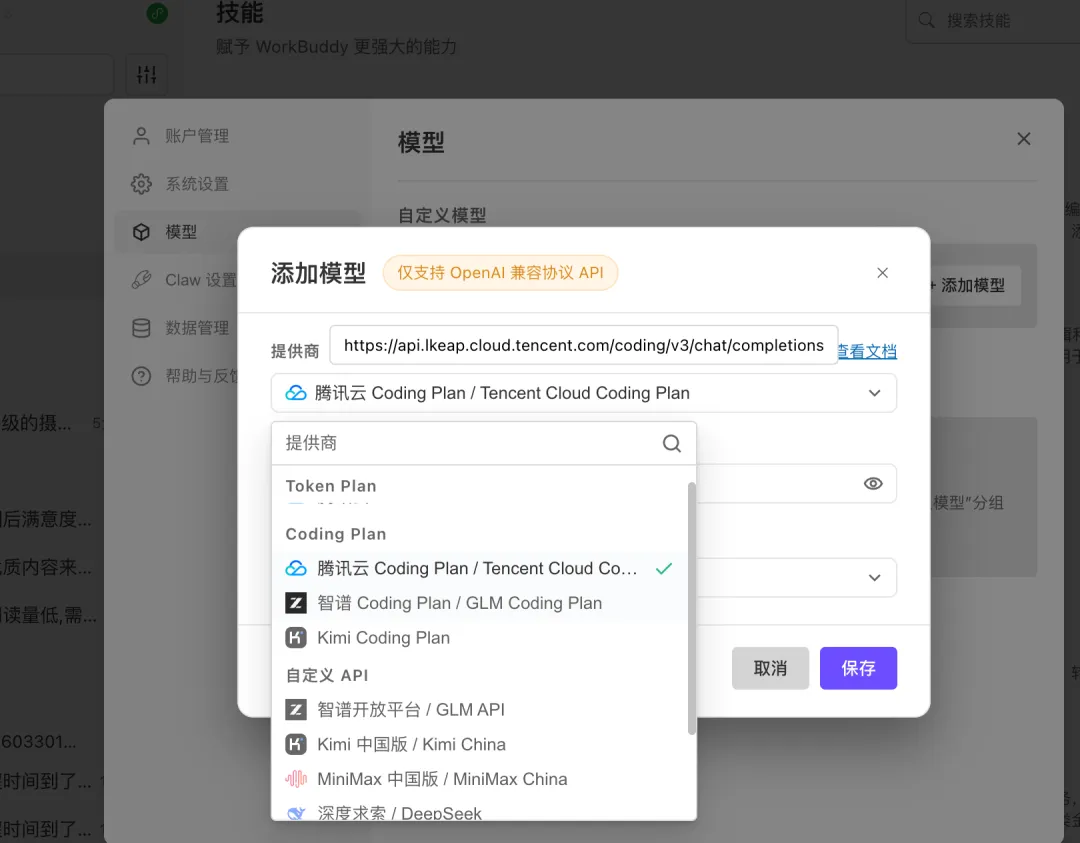Click the 保存 button
Viewport: 1080px width, 843px height.
click(x=858, y=668)
